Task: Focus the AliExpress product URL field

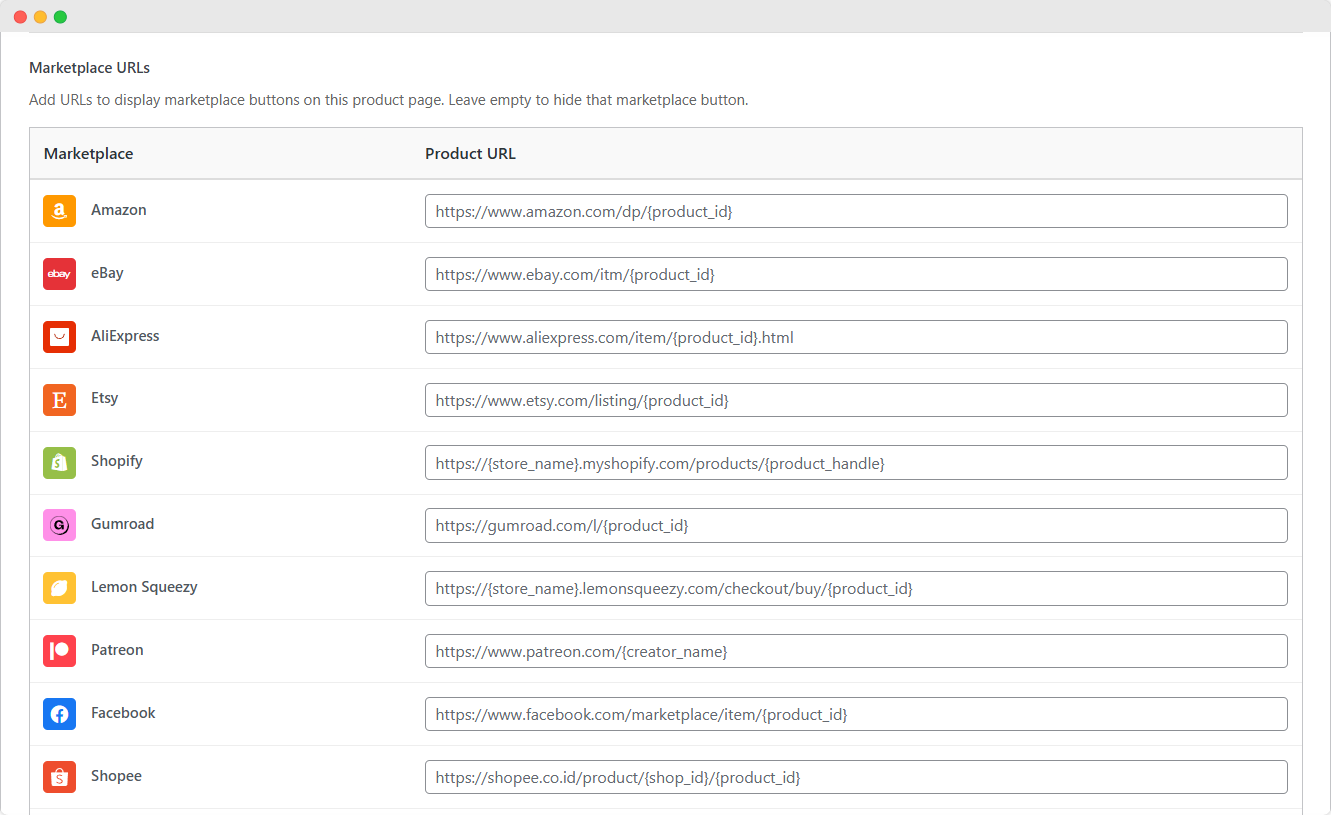Action: point(856,337)
